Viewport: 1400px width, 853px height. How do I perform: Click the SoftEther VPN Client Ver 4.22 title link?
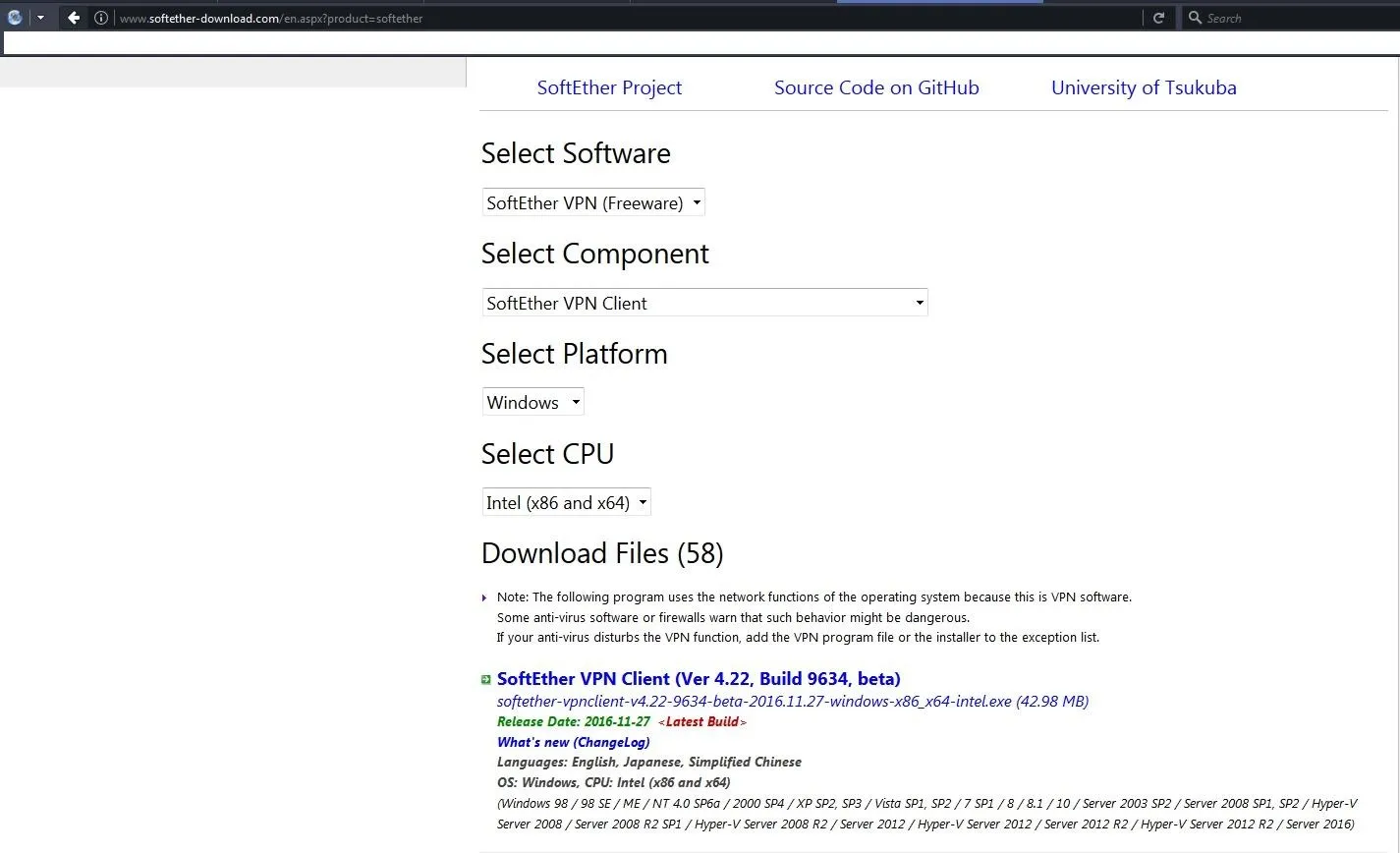click(699, 679)
